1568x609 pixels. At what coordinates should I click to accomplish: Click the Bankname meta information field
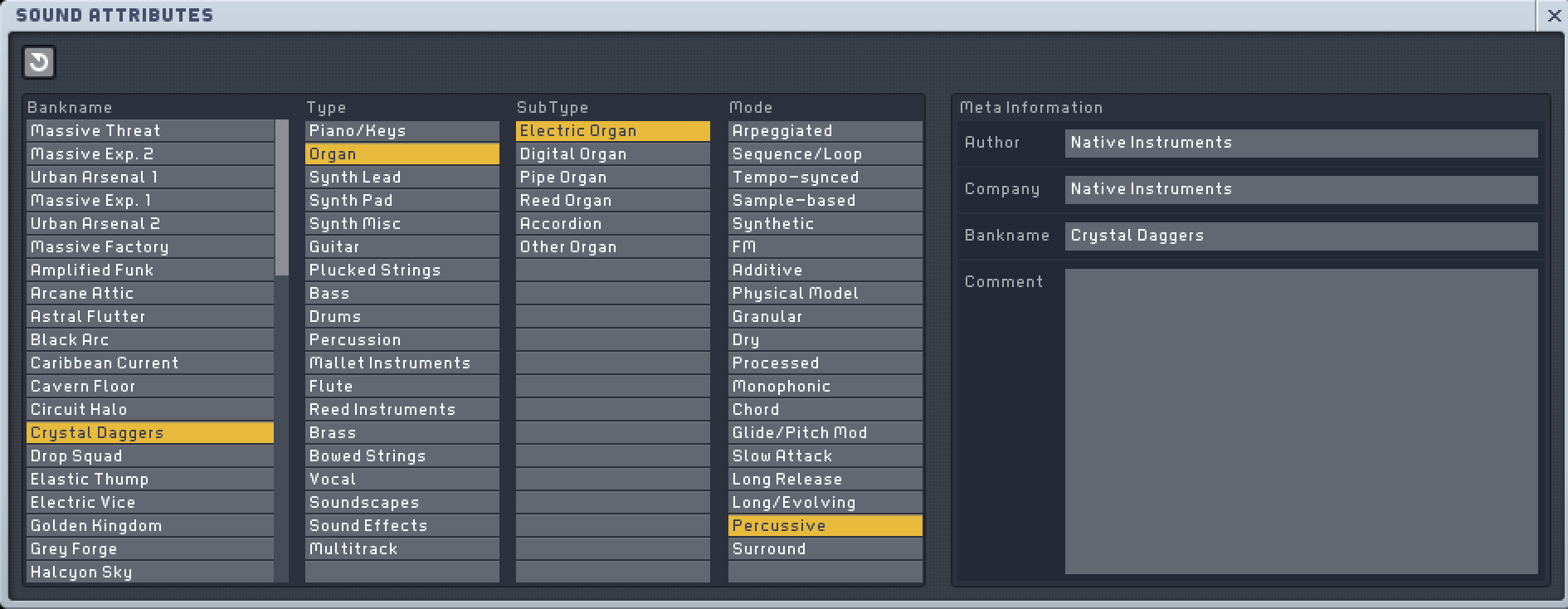pos(1301,236)
